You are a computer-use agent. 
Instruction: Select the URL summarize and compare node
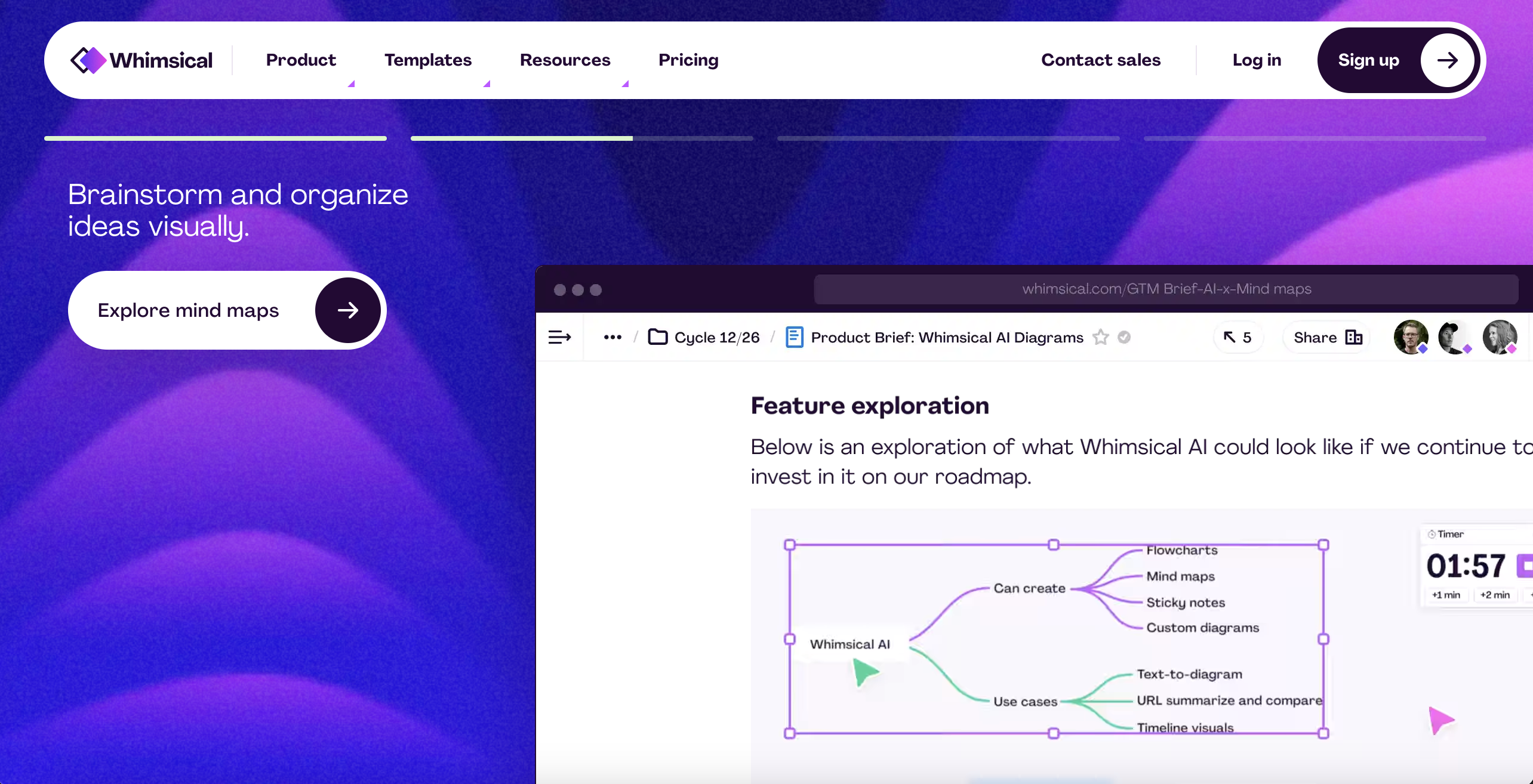pos(1229,700)
